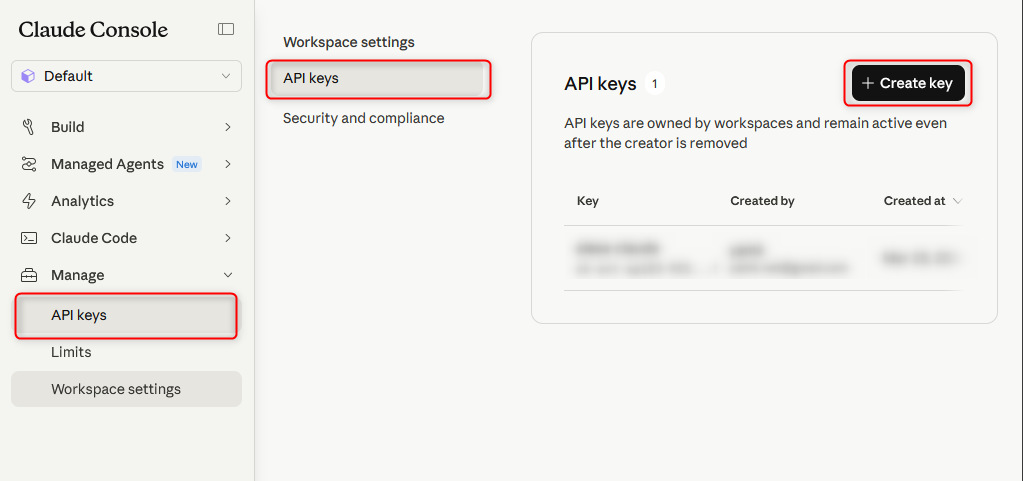This screenshot has width=1023, height=481.
Task: Click the Manage briefcase icon
Action: pos(29,275)
